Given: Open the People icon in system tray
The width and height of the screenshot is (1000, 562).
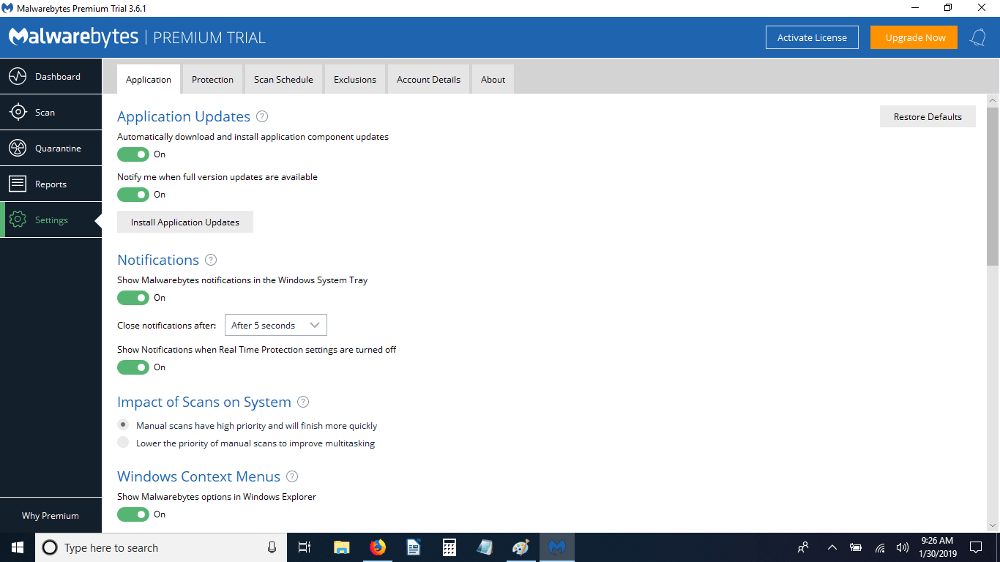Looking at the screenshot, I should (803, 547).
